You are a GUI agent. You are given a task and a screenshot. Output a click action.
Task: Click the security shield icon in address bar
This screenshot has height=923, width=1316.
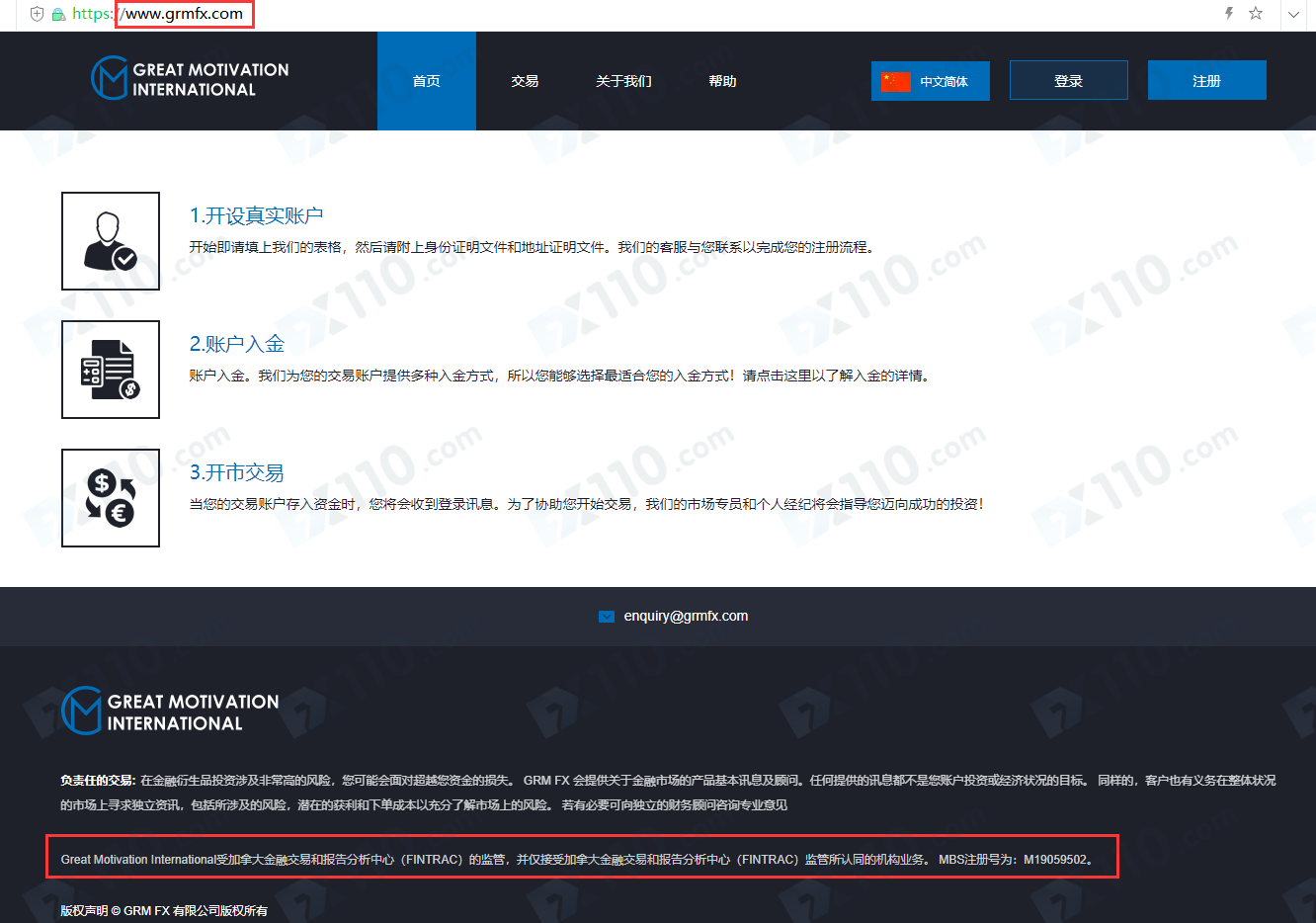pos(37,14)
